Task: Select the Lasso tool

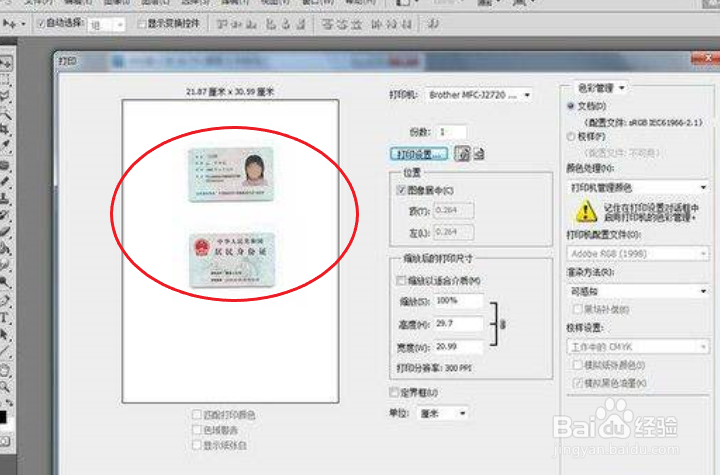Action: point(6,96)
